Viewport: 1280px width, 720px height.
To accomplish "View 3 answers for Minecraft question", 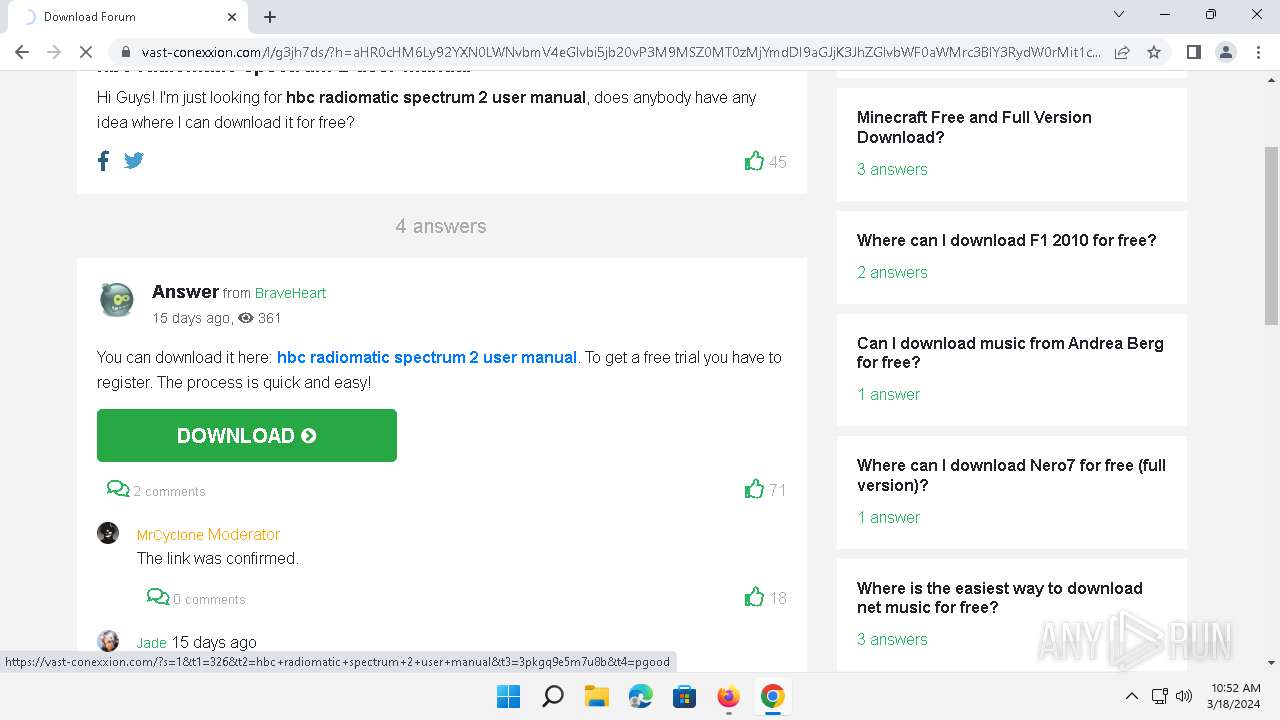I will [892, 169].
